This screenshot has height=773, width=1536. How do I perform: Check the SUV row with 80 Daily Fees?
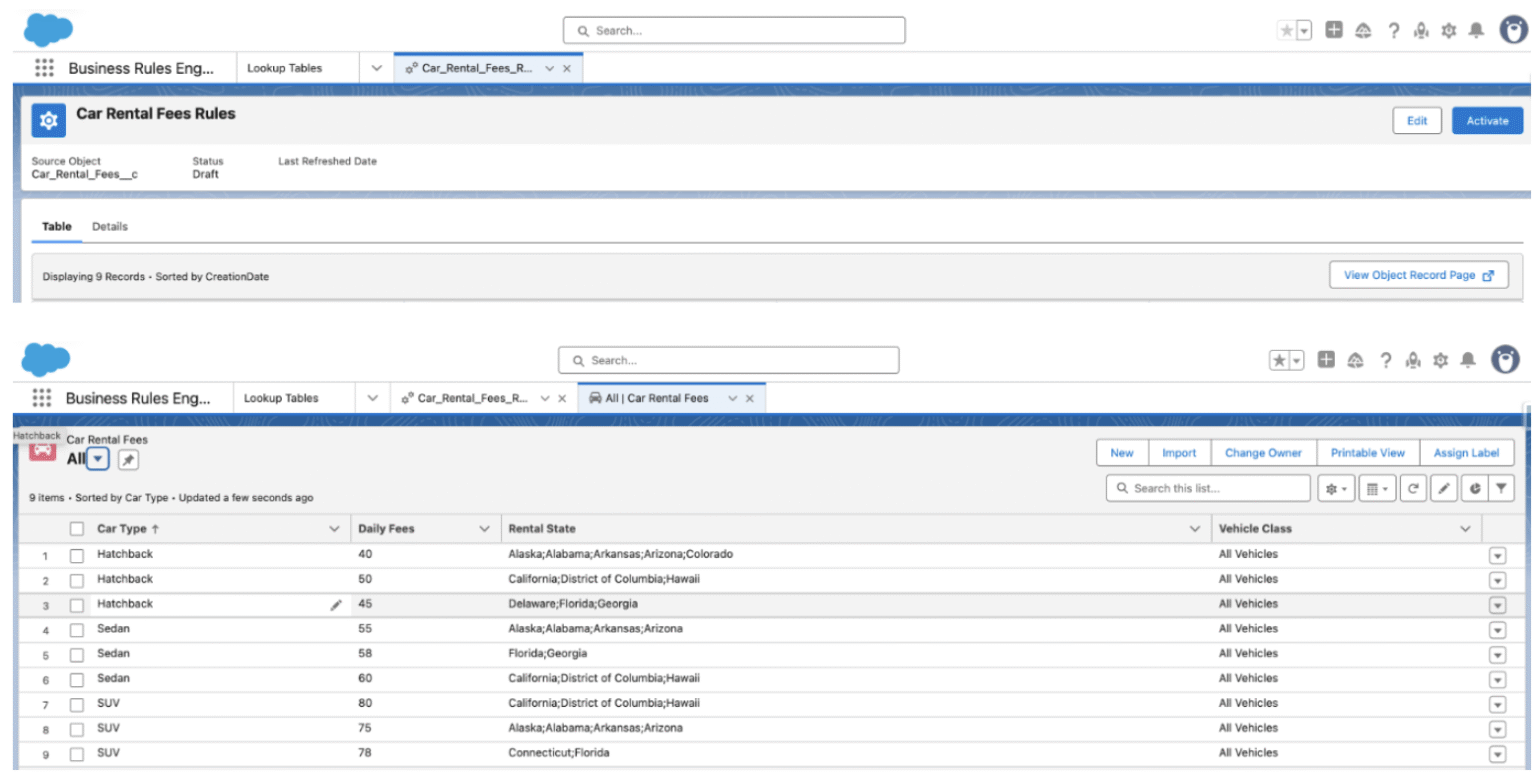click(77, 703)
